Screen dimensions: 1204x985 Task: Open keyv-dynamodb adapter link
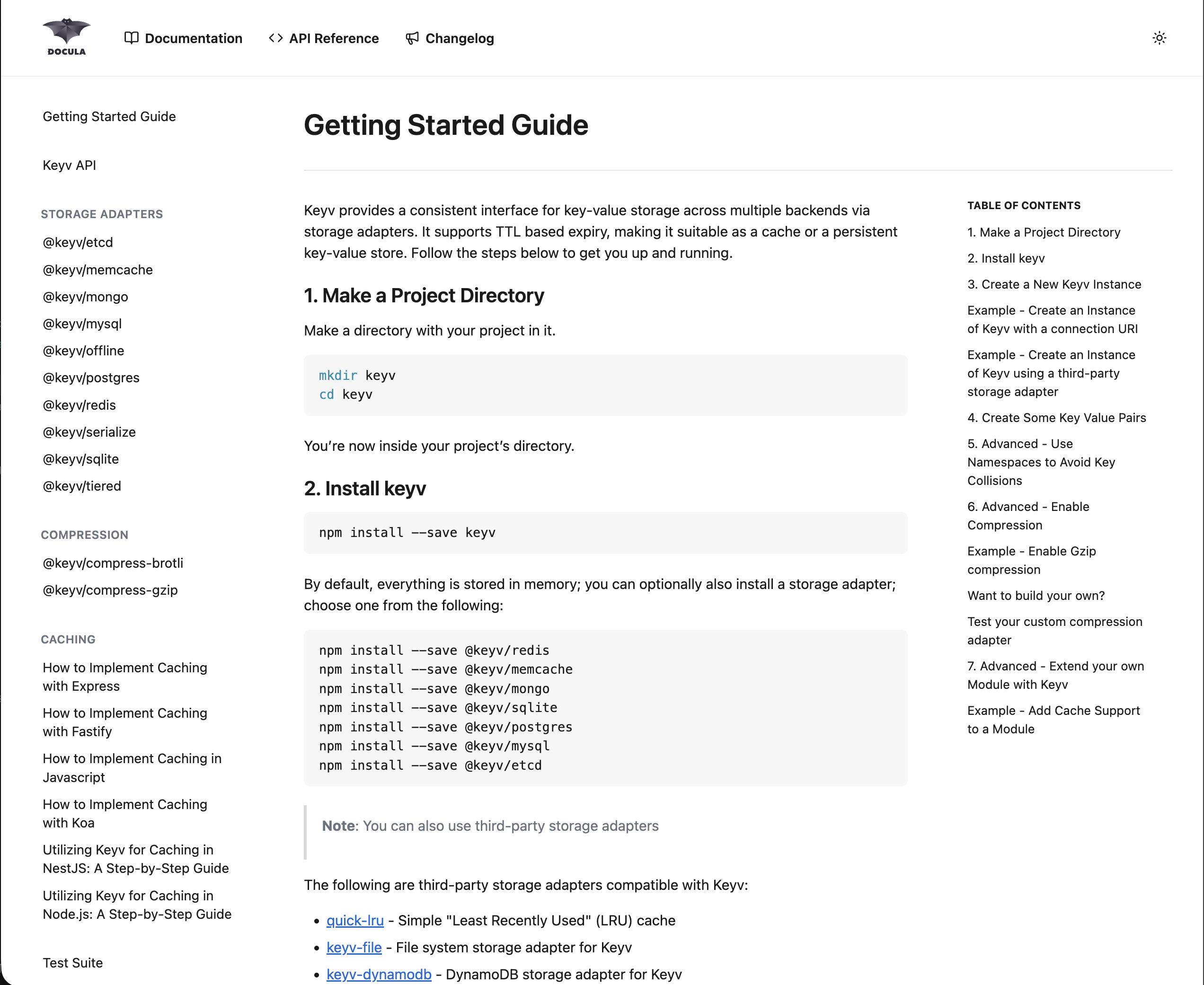point(379,974)
